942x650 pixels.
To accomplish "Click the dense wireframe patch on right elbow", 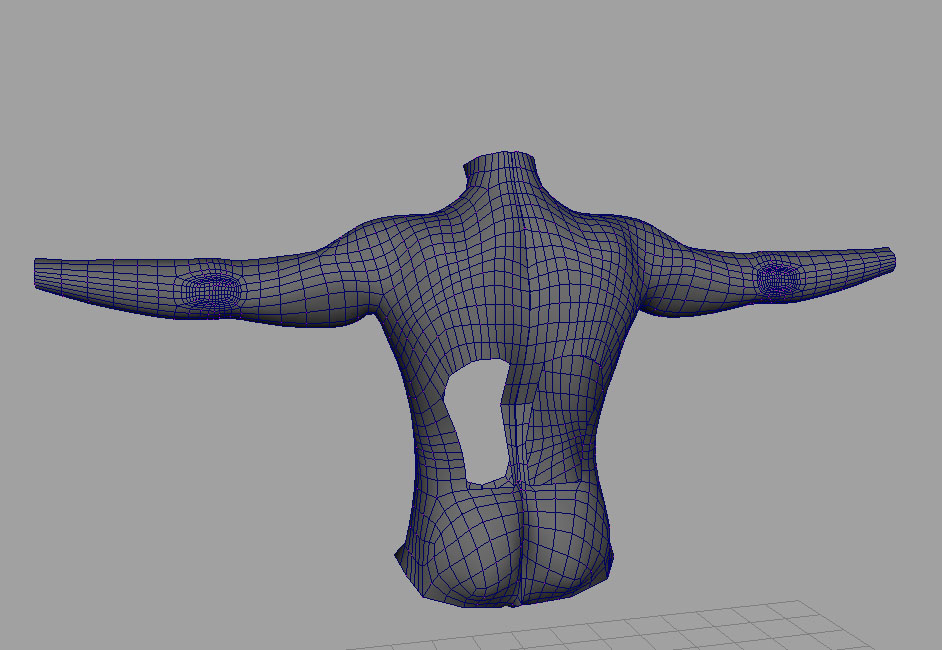I will click(x=779, y=279).
